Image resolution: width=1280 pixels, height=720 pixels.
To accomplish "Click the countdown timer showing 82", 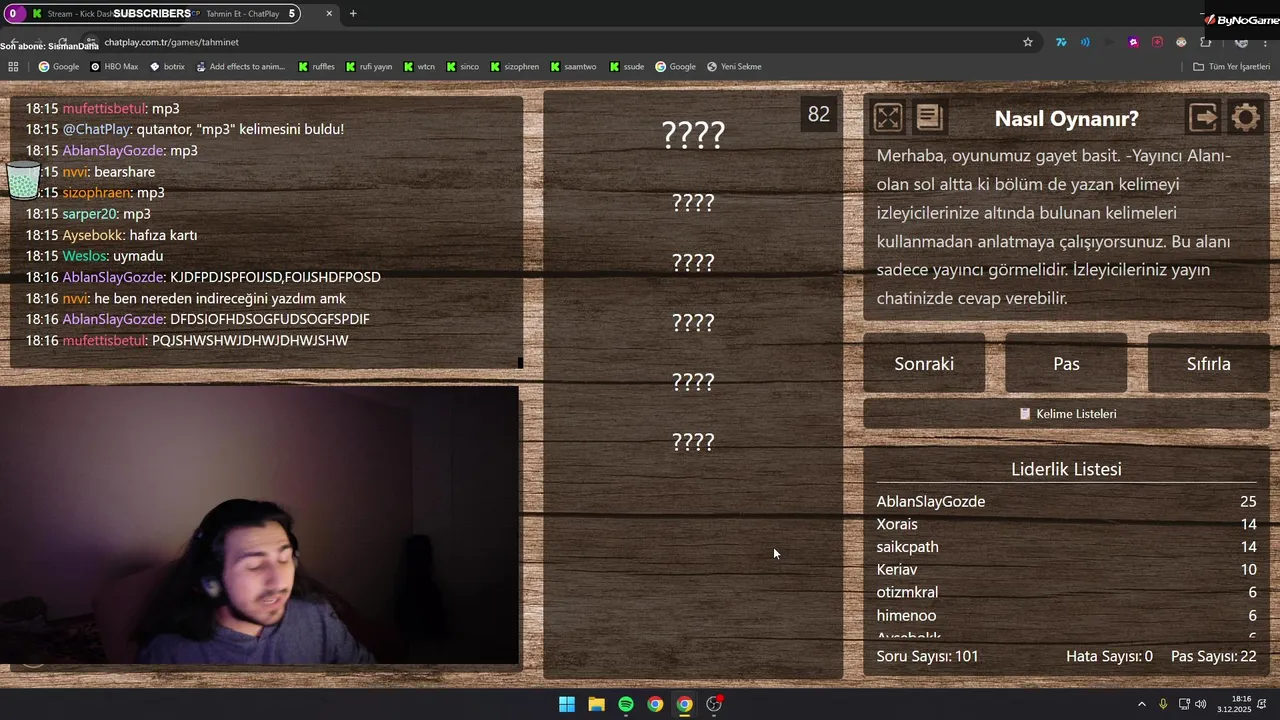I will [x=819, y=114].
